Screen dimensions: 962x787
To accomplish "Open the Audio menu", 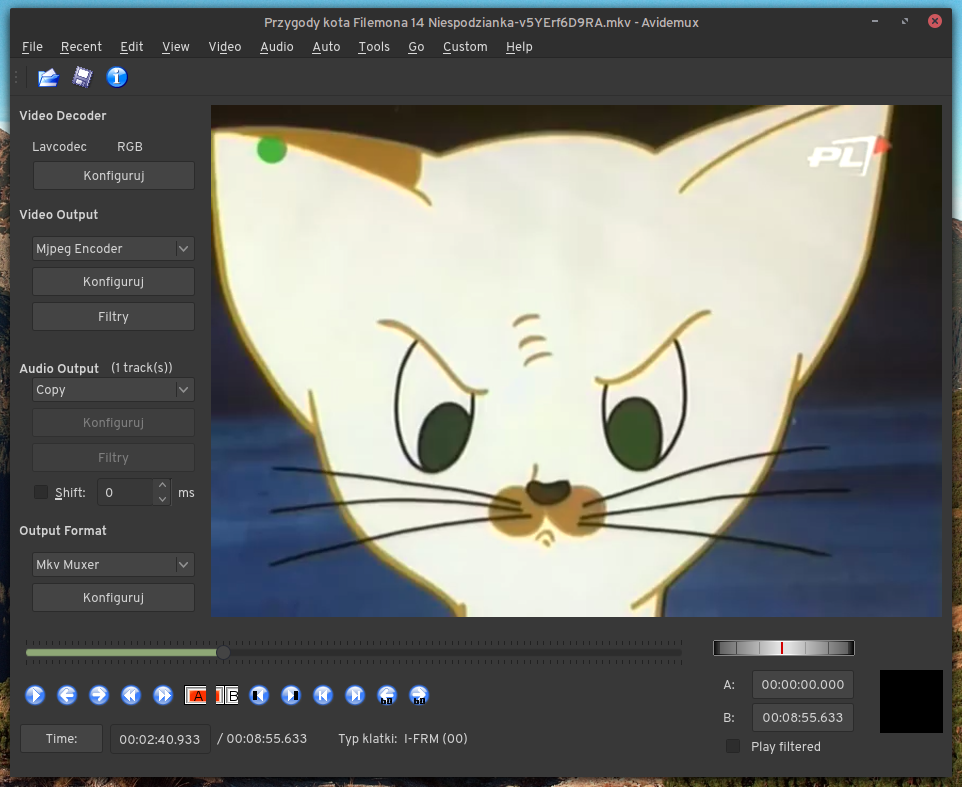I will click(277, 47).
